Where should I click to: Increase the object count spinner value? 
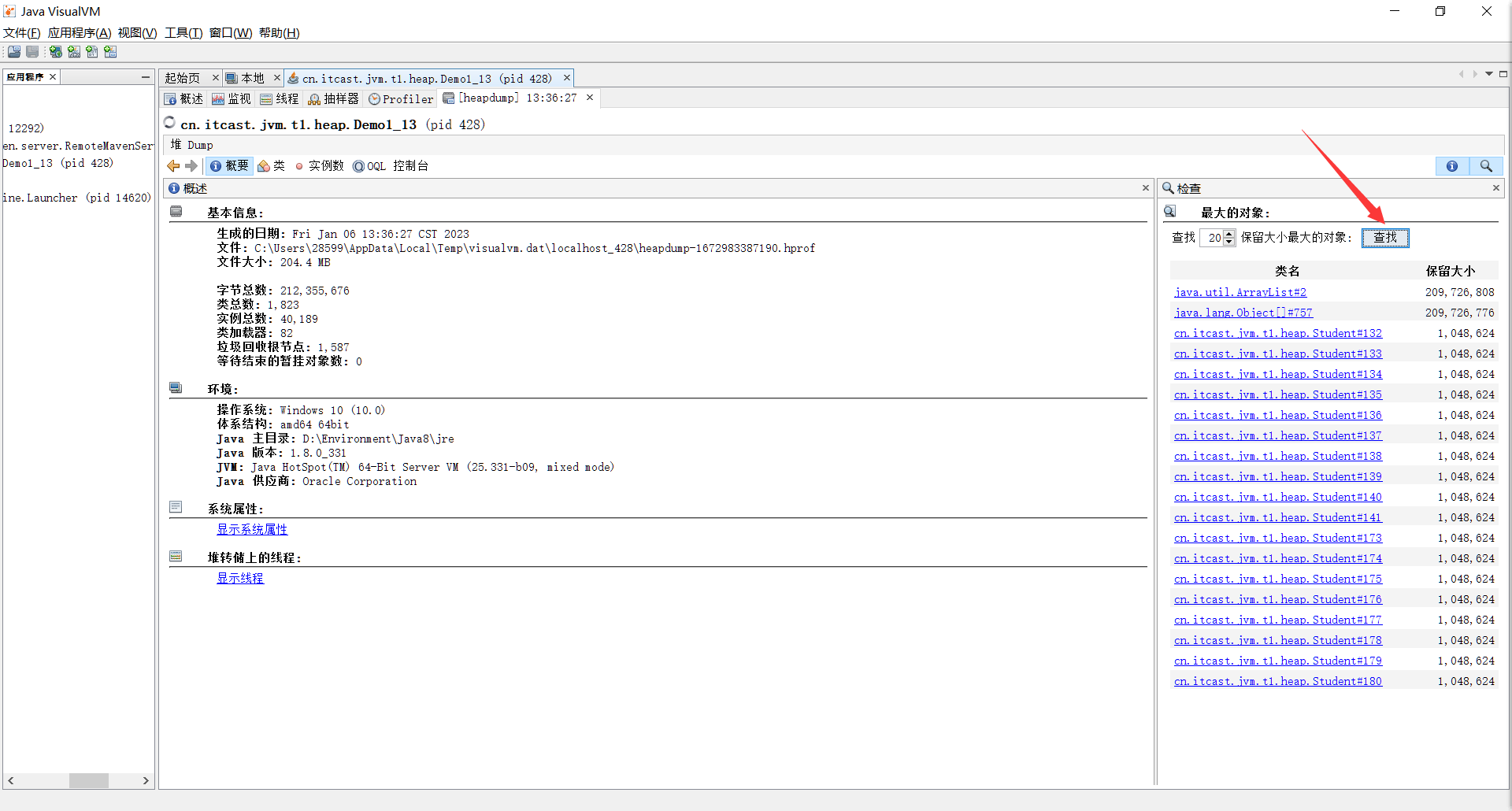tap(1229, 234)
